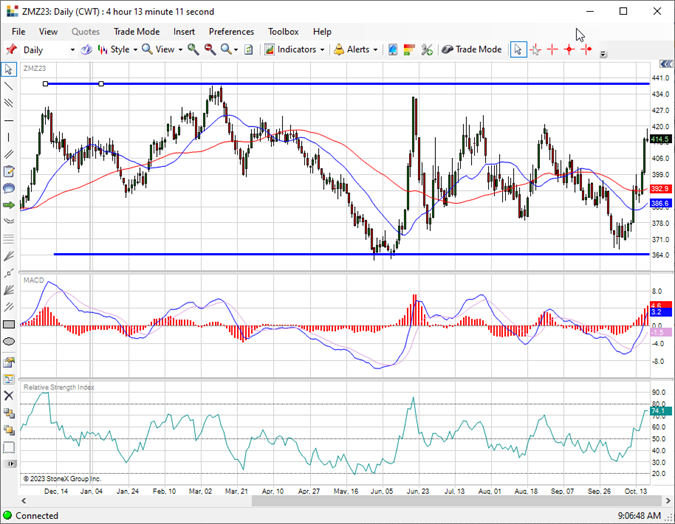675x524 pixels.
Task: Click the horizontal scrollbar thumb
Action: pos(456,501)
